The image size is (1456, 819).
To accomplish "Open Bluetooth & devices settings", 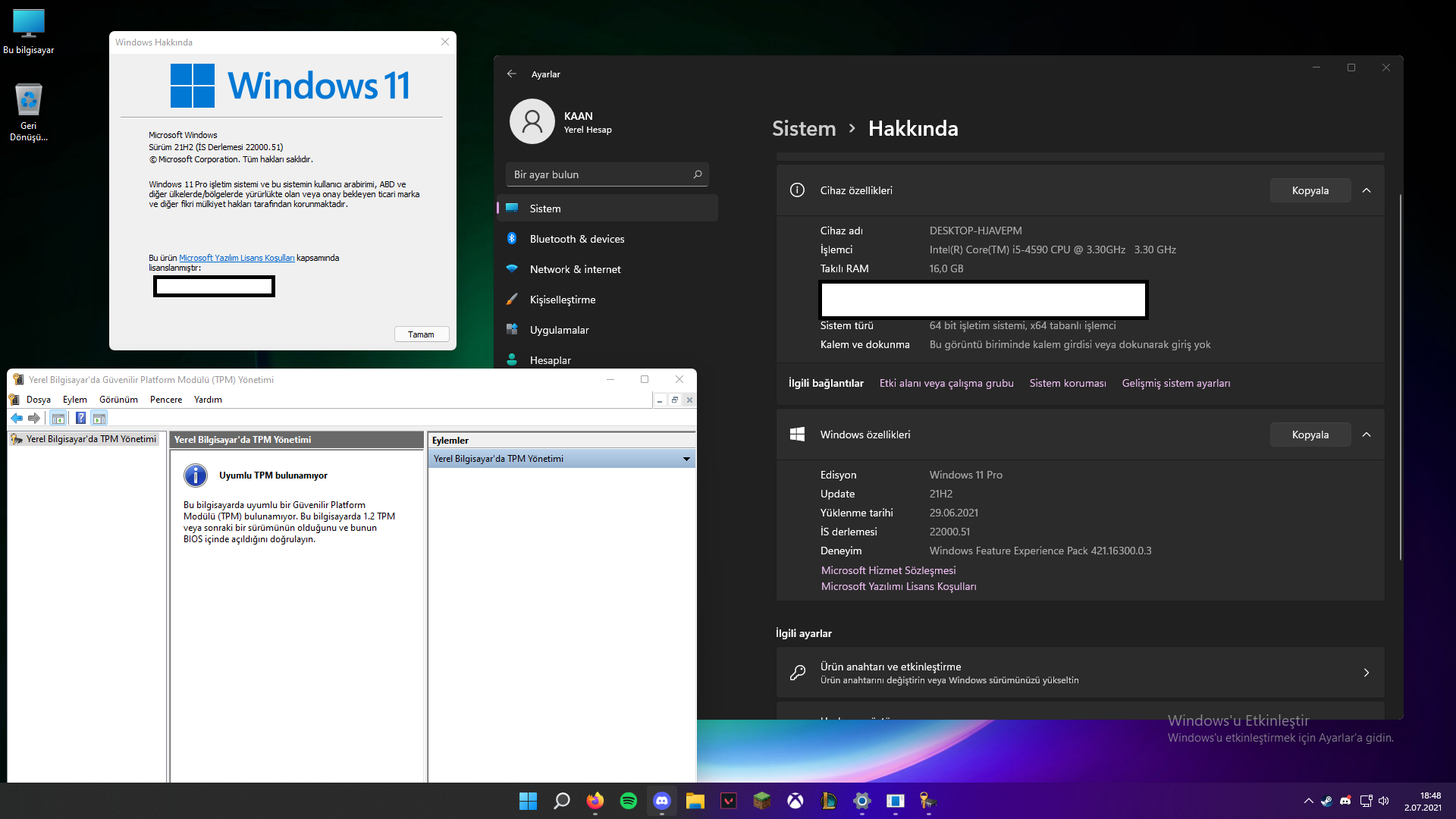I will tap(576, 239).
